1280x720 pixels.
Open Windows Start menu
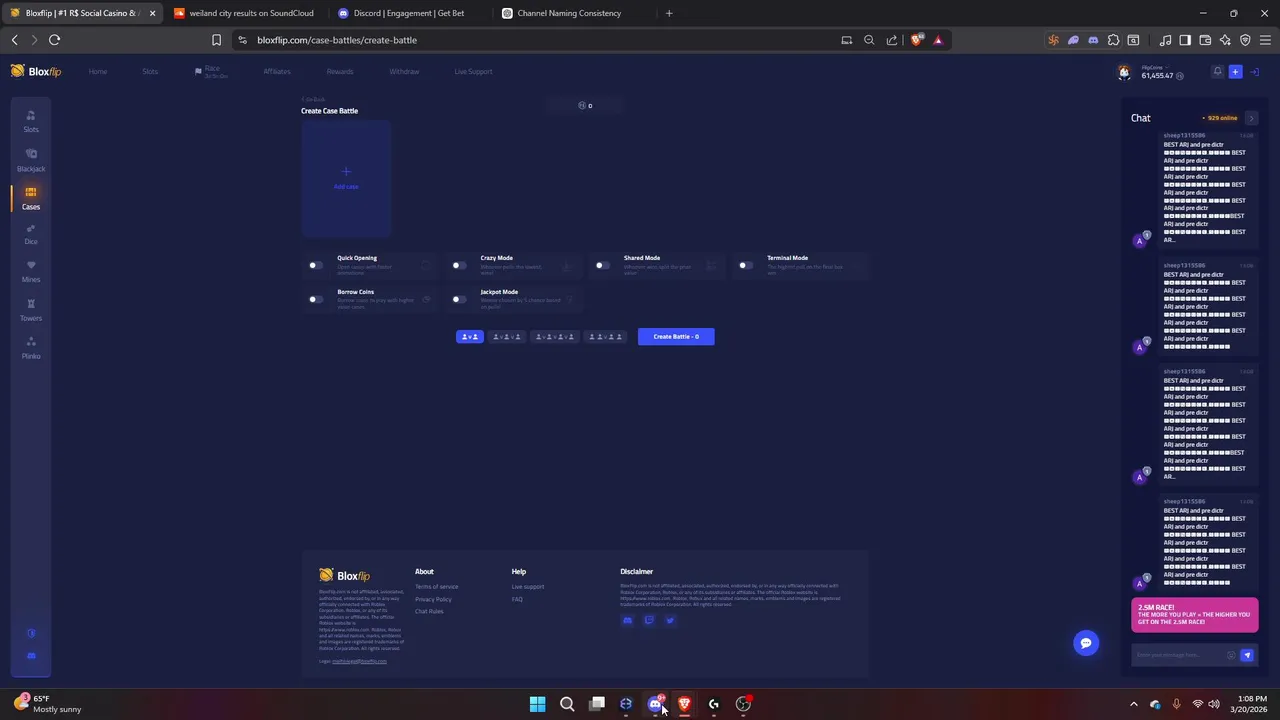pos(538,704)
